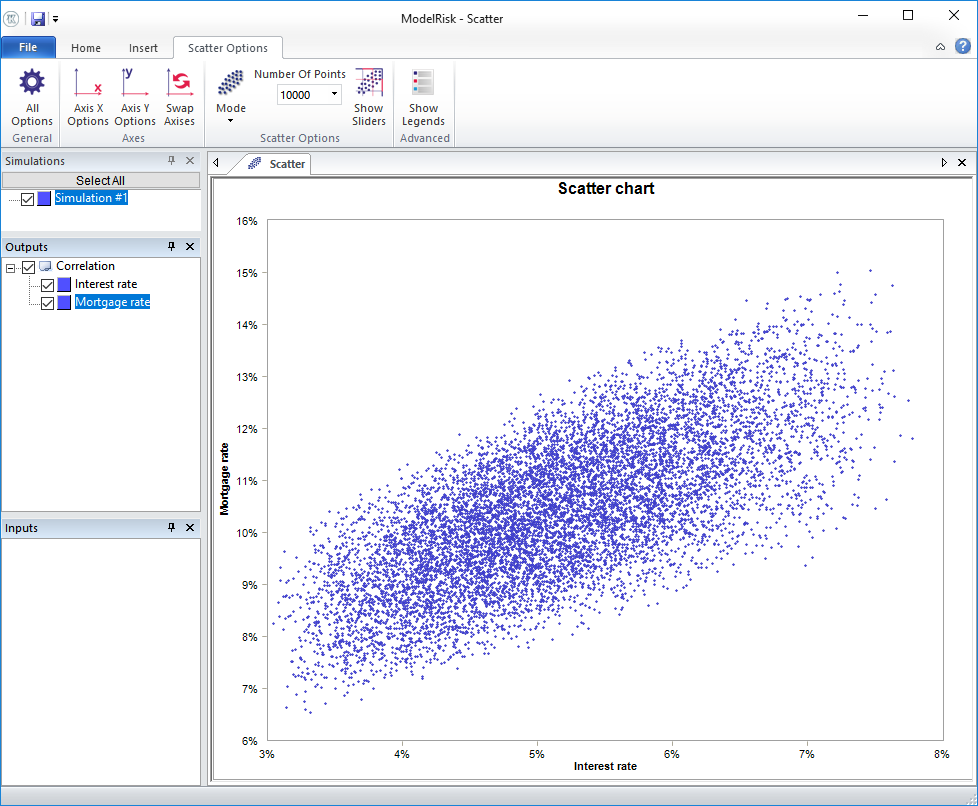978x806 pixels.
Task: Open the Number Of Points dropdown
Action: click(333, 94)
